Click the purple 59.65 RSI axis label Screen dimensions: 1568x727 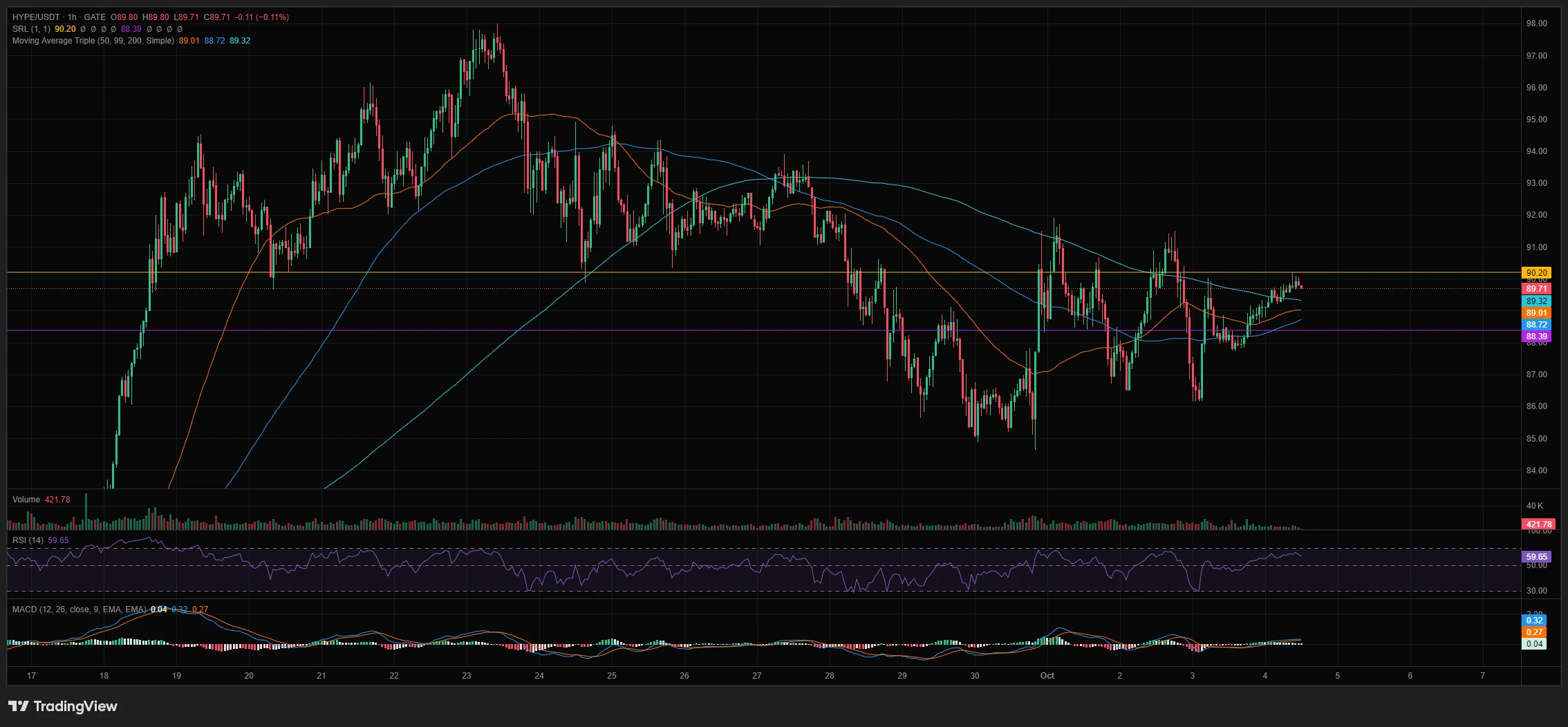point(1536,557)
